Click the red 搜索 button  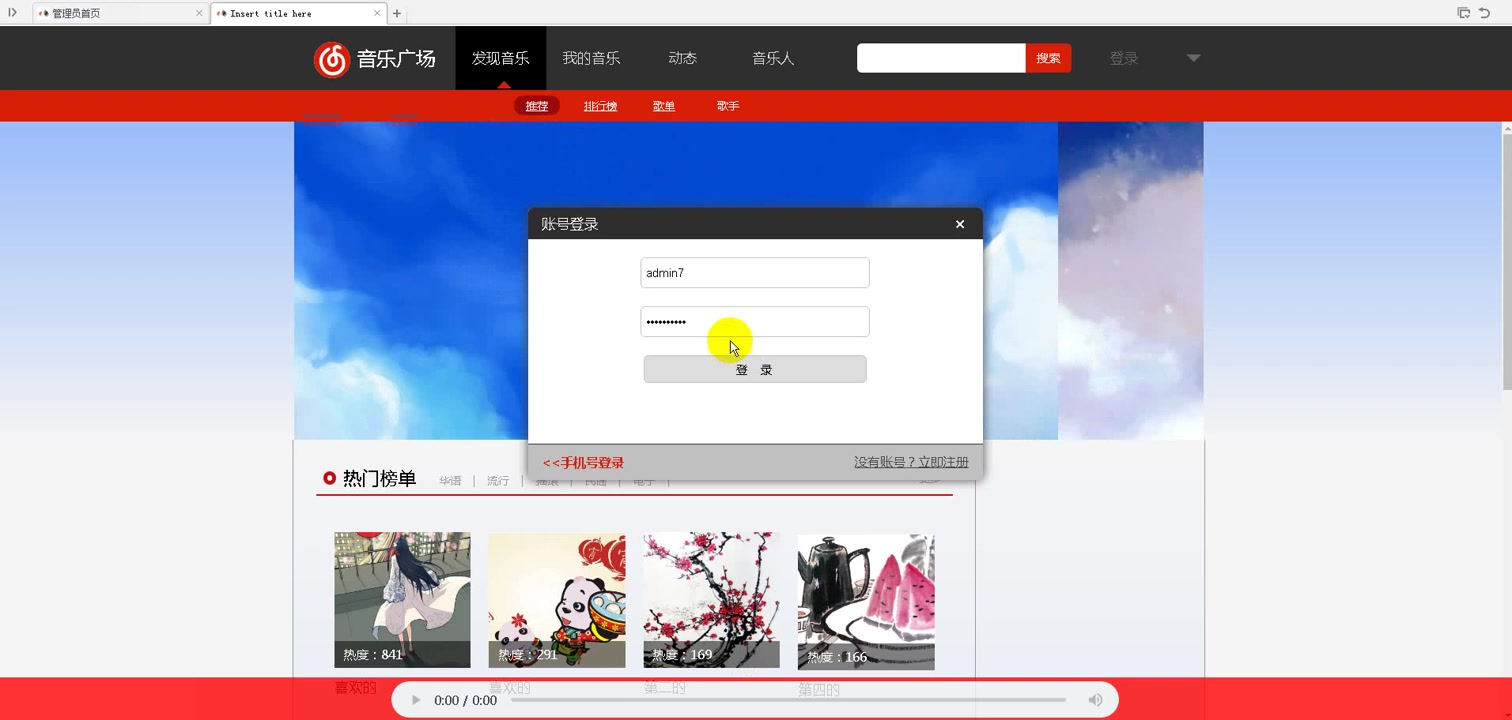(x=1048, y=58)
